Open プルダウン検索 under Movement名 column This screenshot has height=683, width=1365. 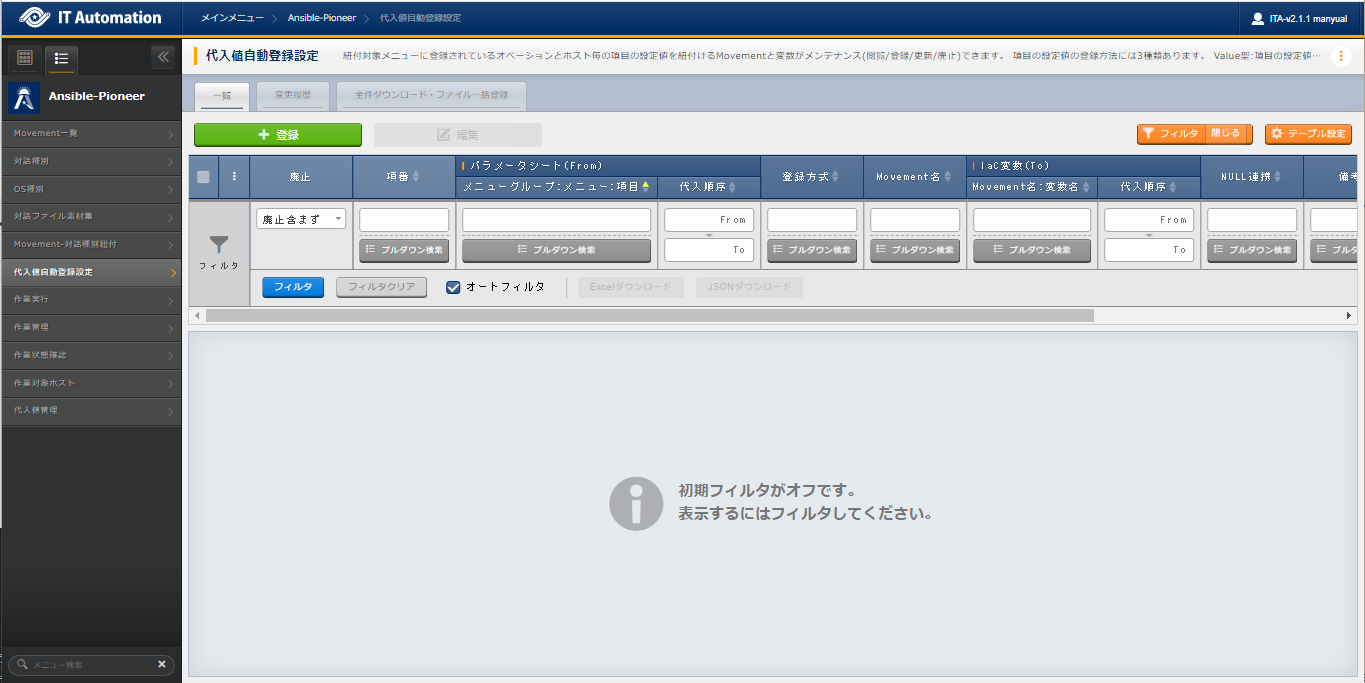(915, 250)
